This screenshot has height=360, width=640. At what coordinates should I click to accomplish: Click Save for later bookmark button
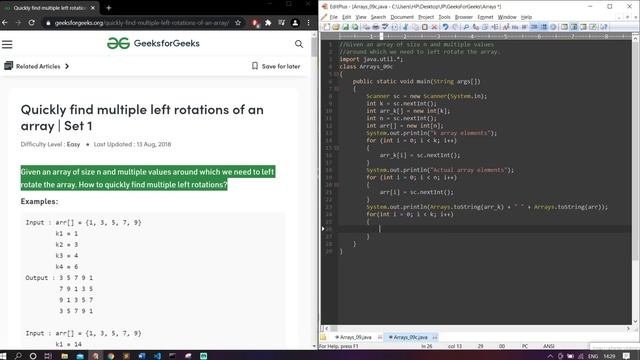(x=276, y=66)
